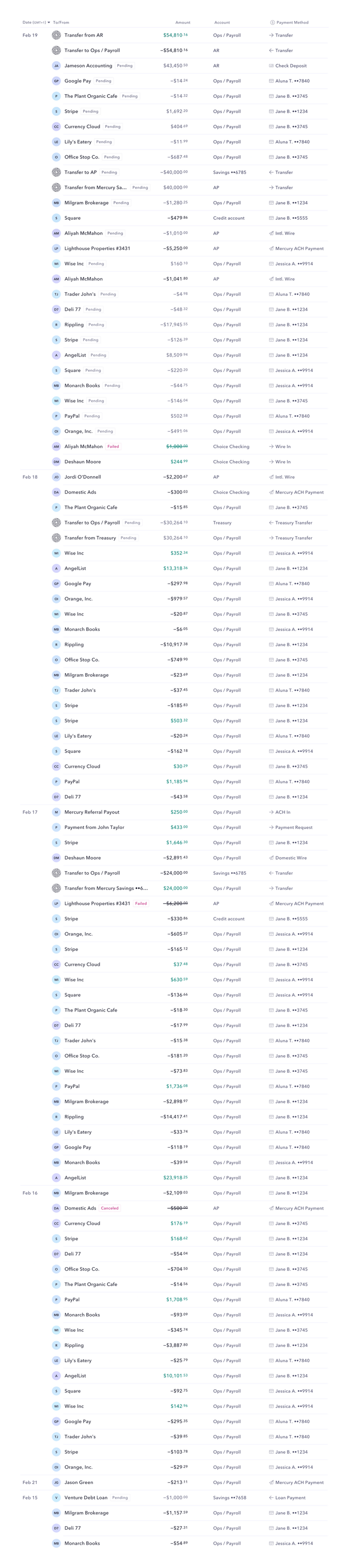Click the Check Deposit icon for Jameson Accounting
This screenshot has width=349, height=1568.
(x=273, y=66)
